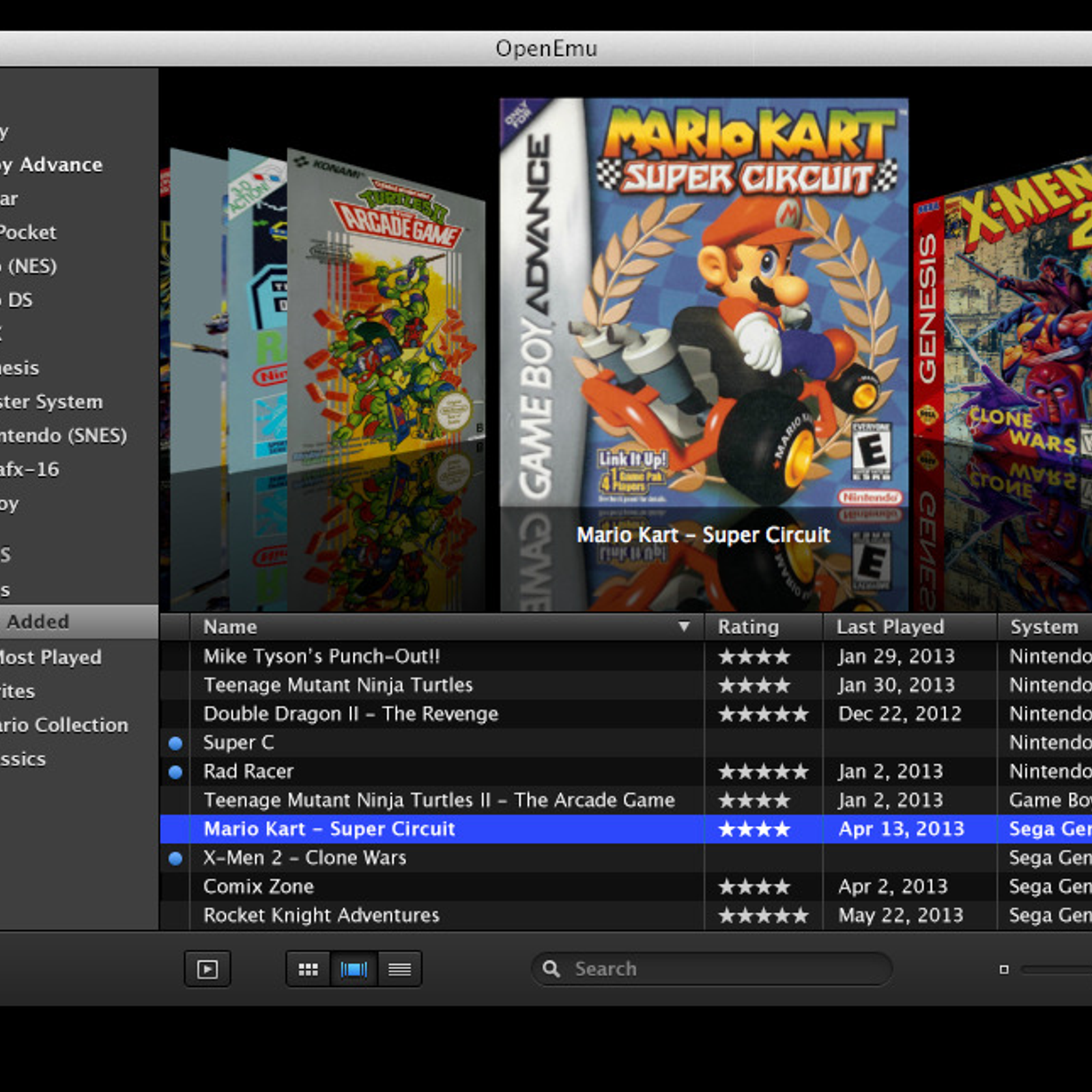Set star rating for Rocket Knight Adventures

point(763,915)
